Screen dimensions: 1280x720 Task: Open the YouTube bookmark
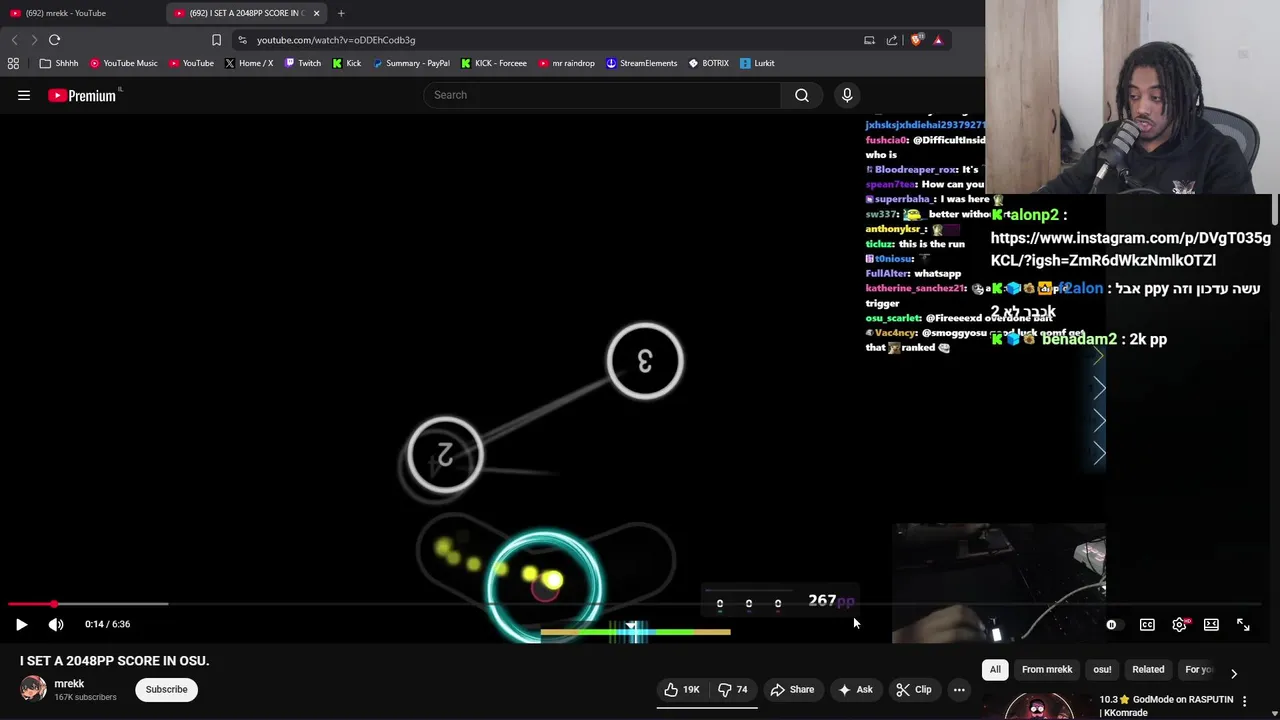[x=191, y=63]
